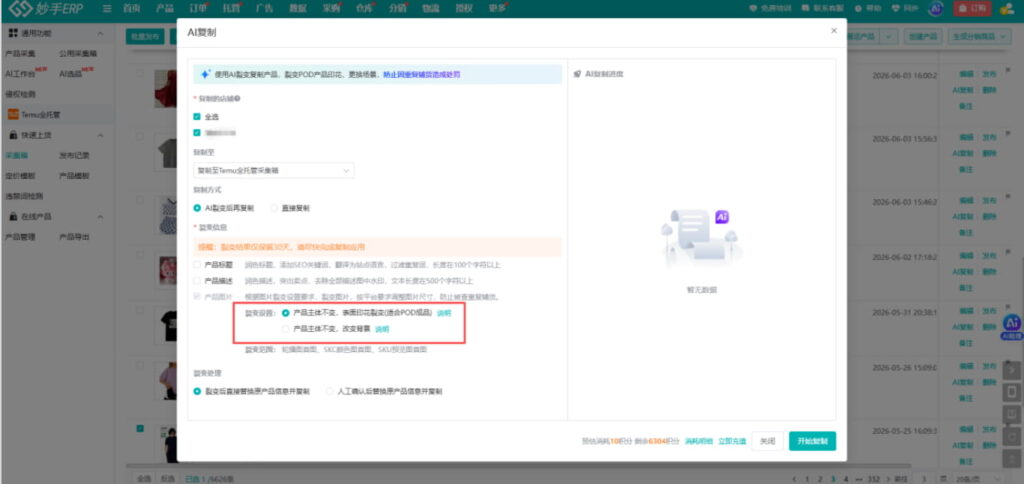The height and width of the screenshot is (484, 1024).
Task: Open the 首页 top menu
Action: 131,8
